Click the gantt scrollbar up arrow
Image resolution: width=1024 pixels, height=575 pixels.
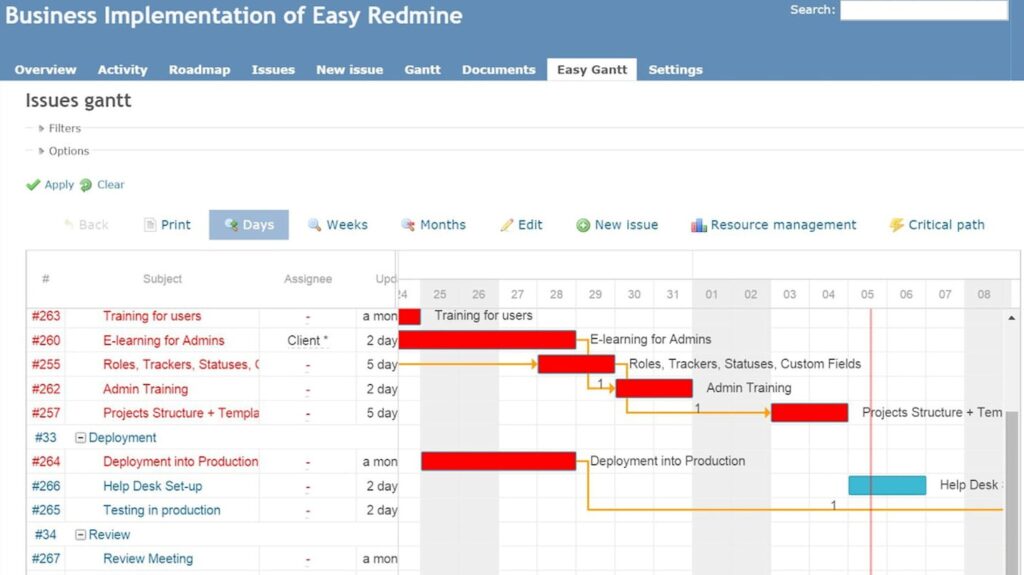[x=1012, y=318]
